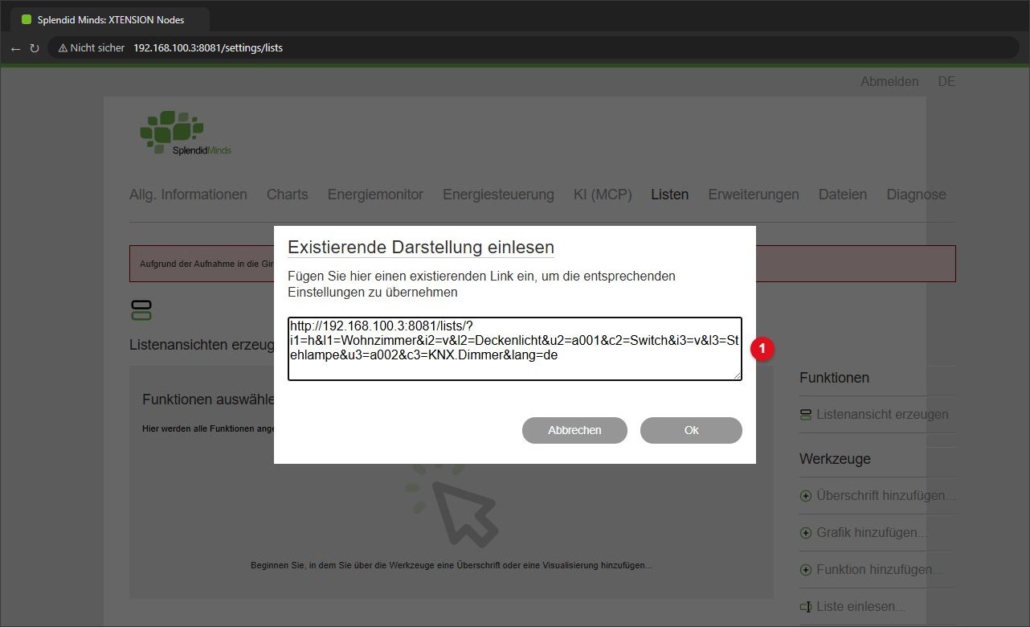Viewport: 1030px width, 627px height.
Task: Click the plus icon beside Überschrift hinzufügen
Action: click(x=805, y=496)
